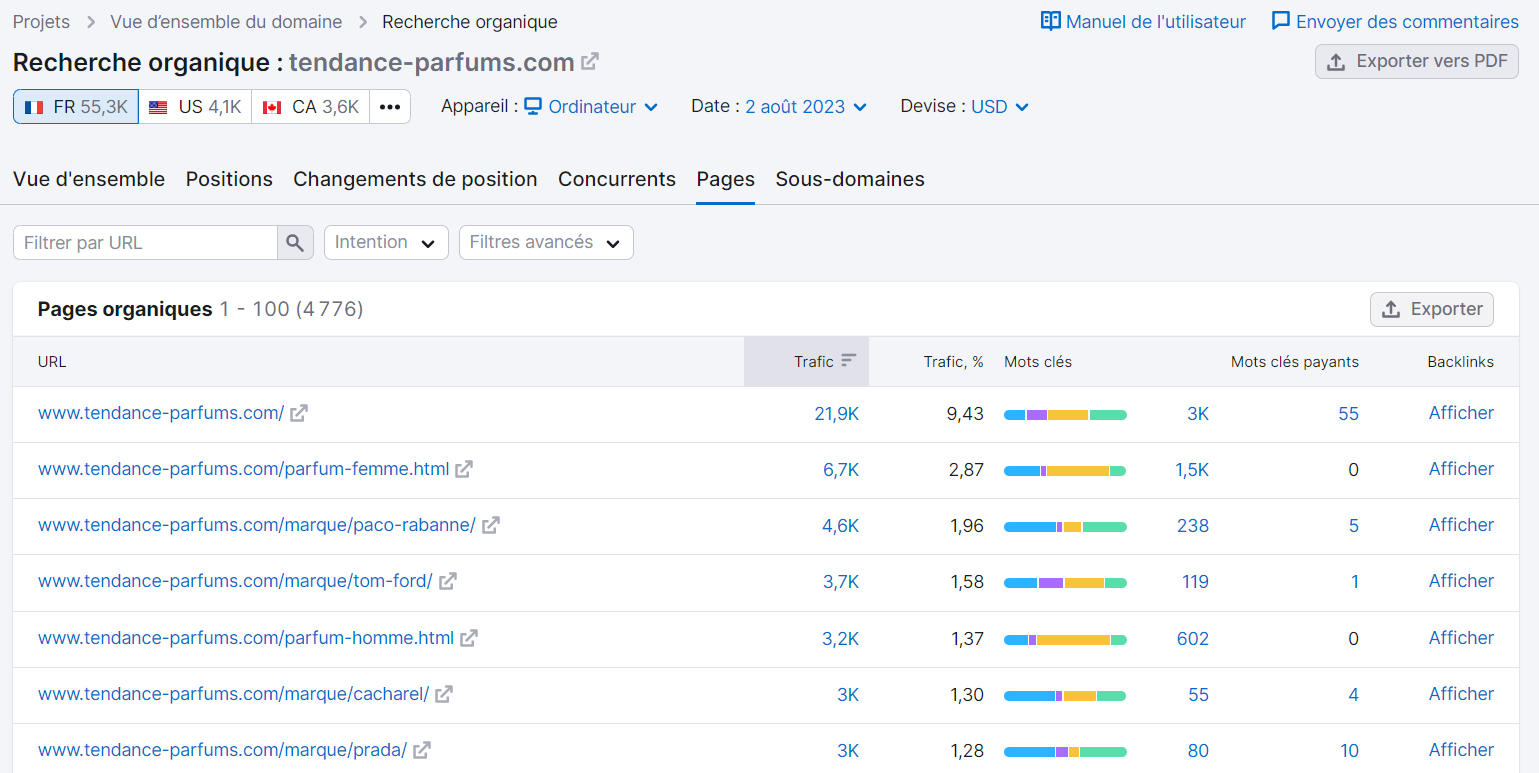This screenshot has width=1539, height=773.
Task: Open the USD currency dropdown
Action: coord(1000,107)
